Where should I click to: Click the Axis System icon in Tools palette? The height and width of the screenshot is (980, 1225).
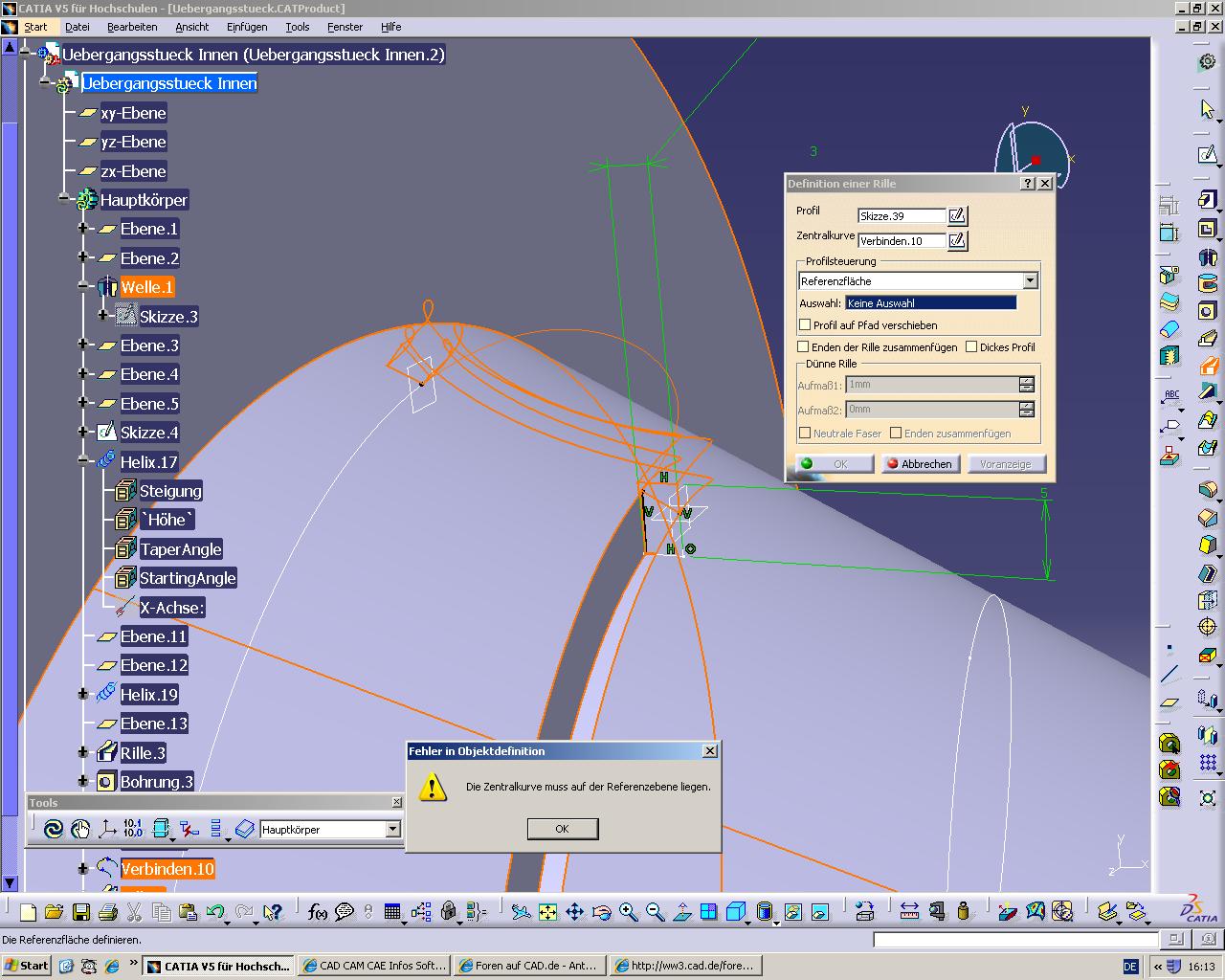click(107, 829)
